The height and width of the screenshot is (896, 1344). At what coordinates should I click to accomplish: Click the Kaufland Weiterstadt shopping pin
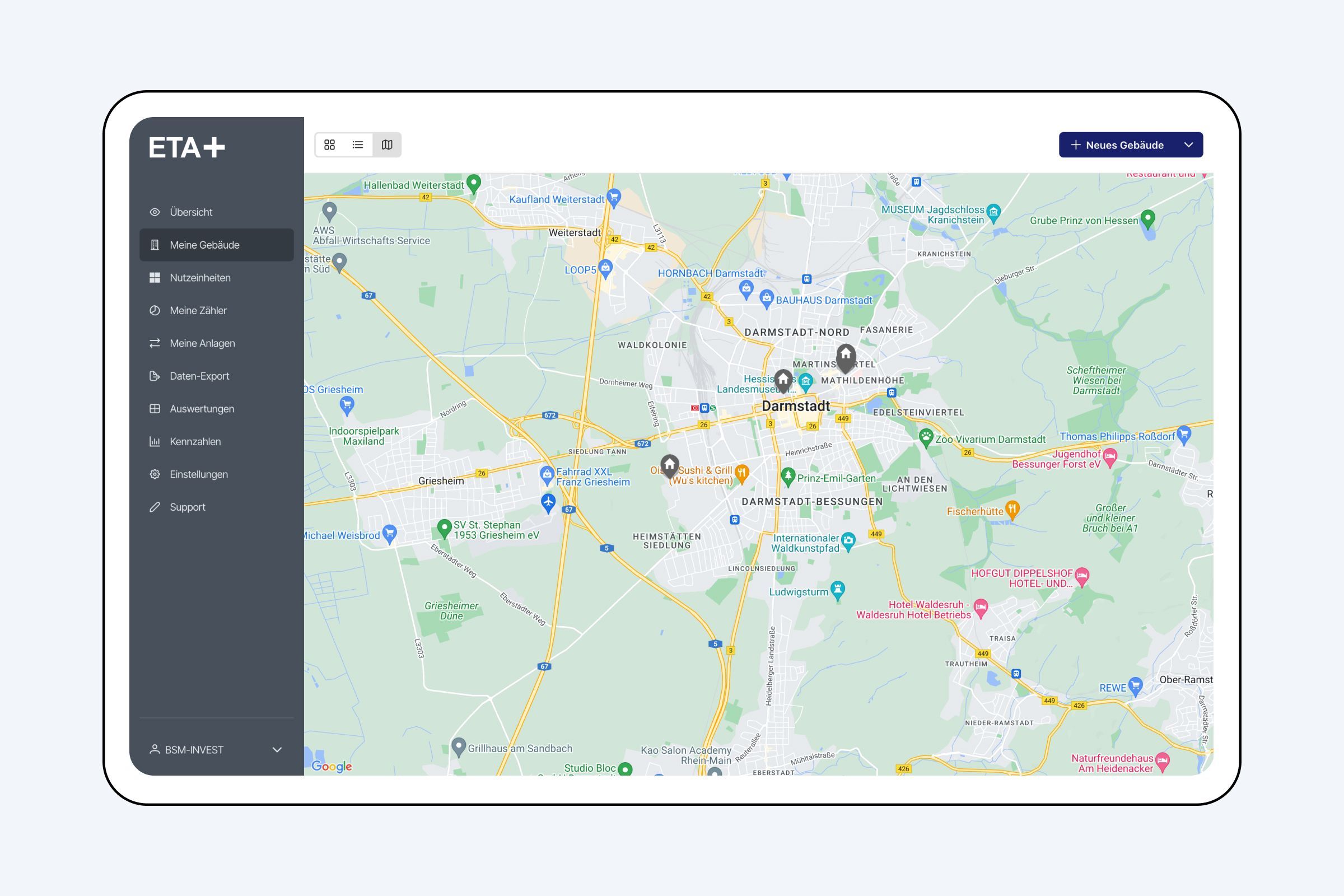click(614, 198)
